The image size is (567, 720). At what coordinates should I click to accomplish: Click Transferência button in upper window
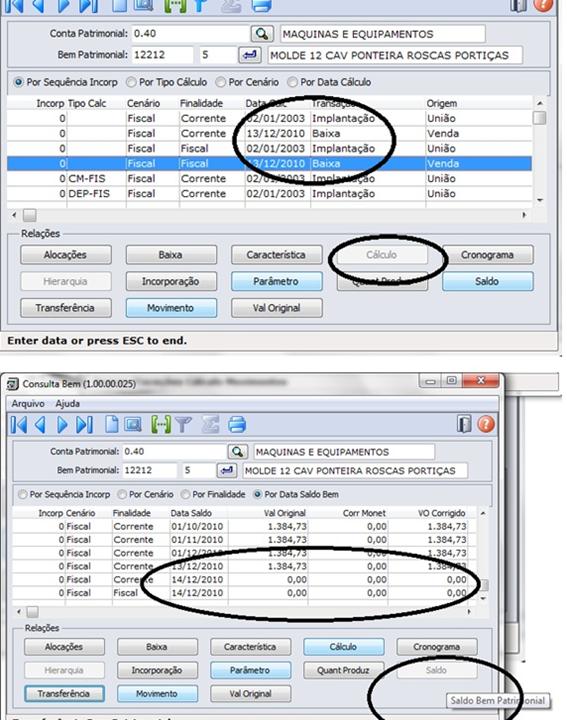coord(66,308)
